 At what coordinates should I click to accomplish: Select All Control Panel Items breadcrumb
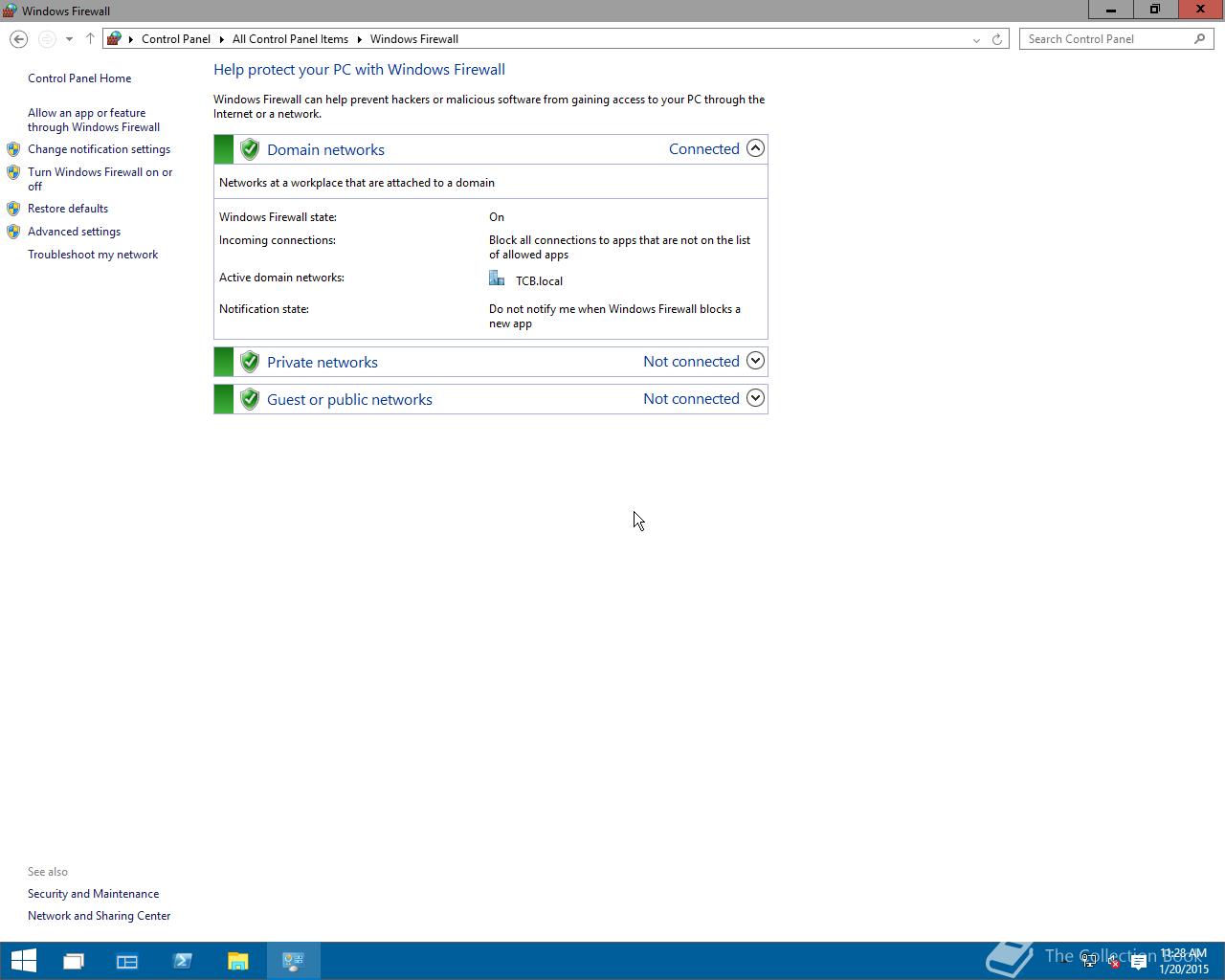point(290,39)
